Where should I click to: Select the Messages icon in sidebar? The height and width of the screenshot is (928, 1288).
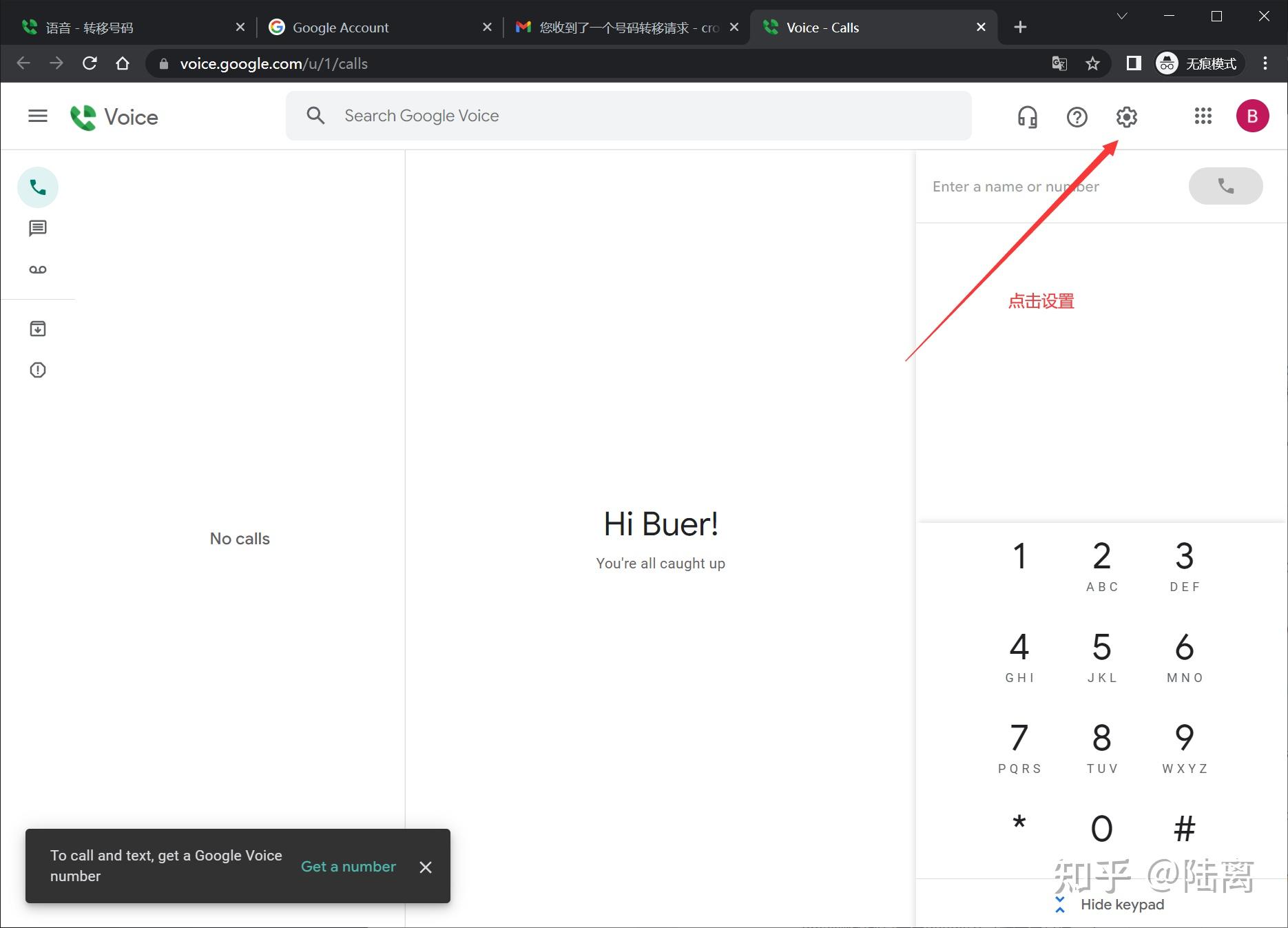38,228
